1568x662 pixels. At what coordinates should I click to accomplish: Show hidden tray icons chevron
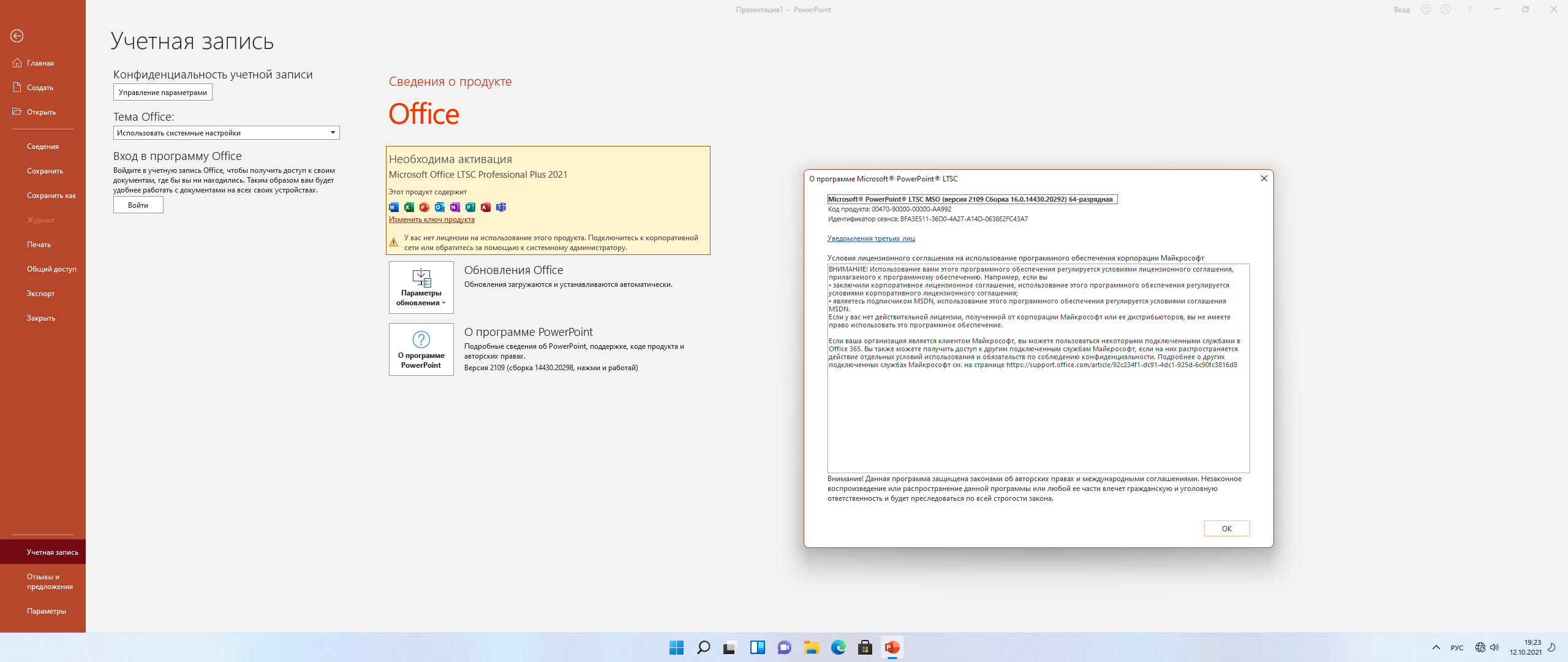(x=1436, y=647)
